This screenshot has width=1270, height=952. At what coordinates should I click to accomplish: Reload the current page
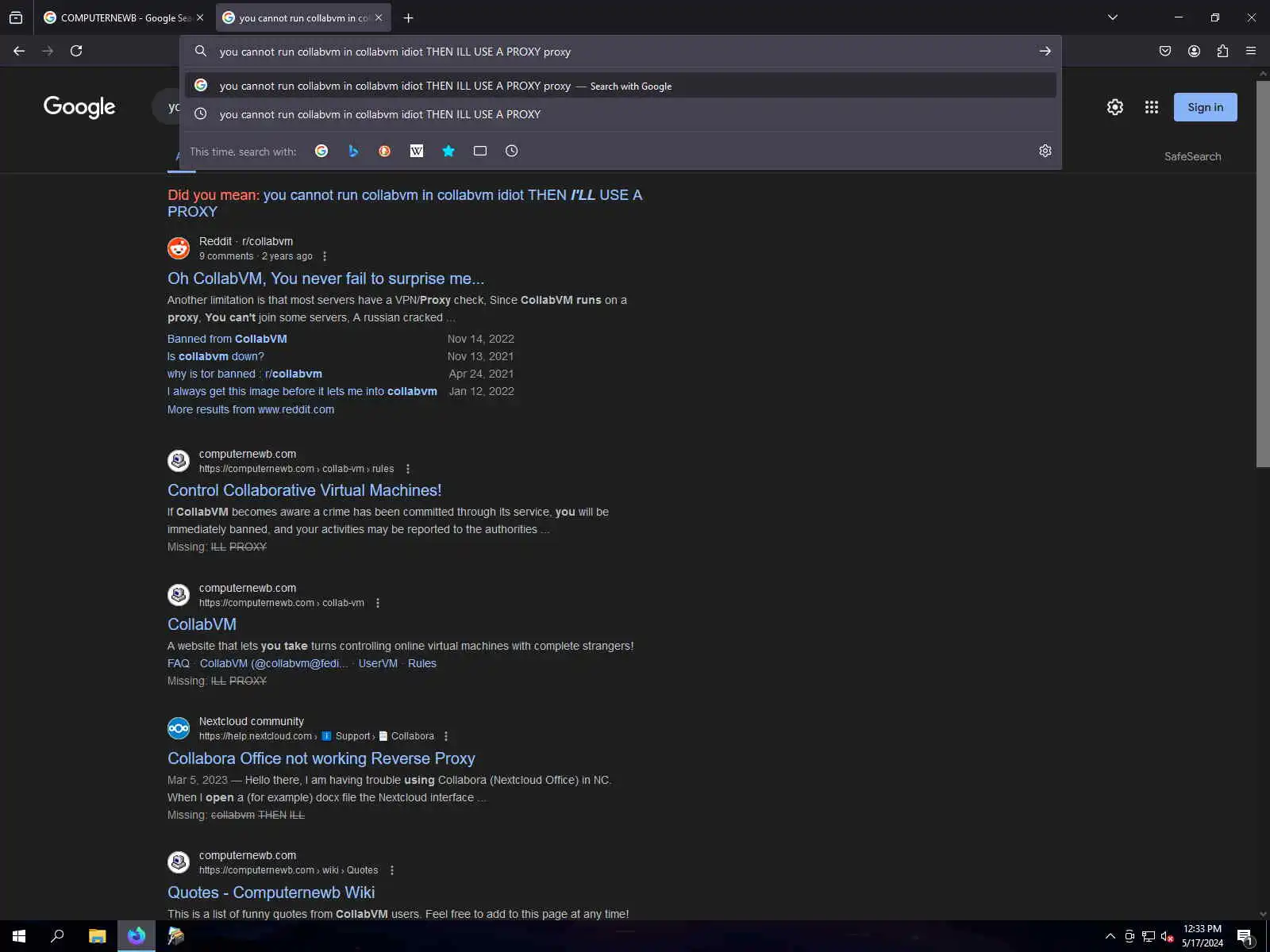76,51
